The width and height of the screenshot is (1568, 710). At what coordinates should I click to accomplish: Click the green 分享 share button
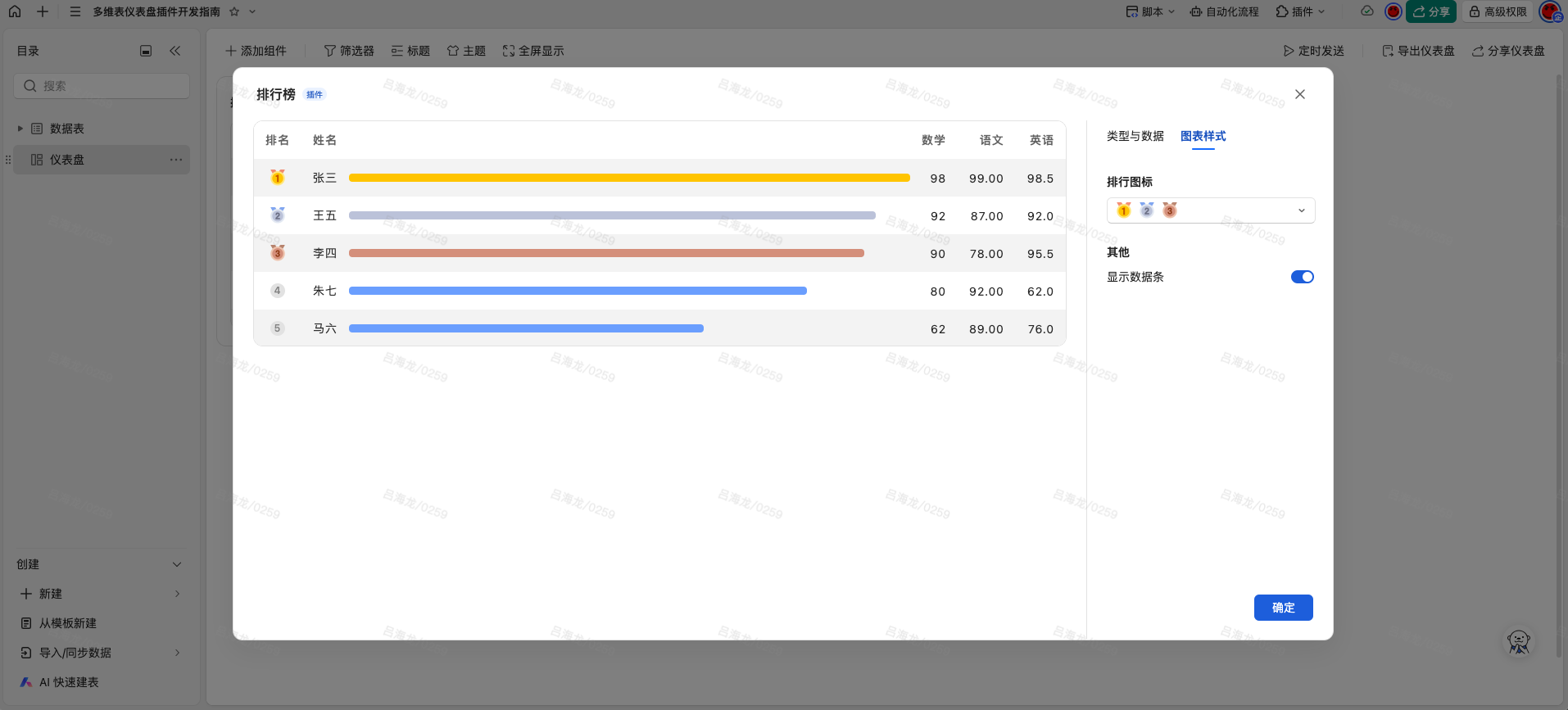click(1430, 11)
